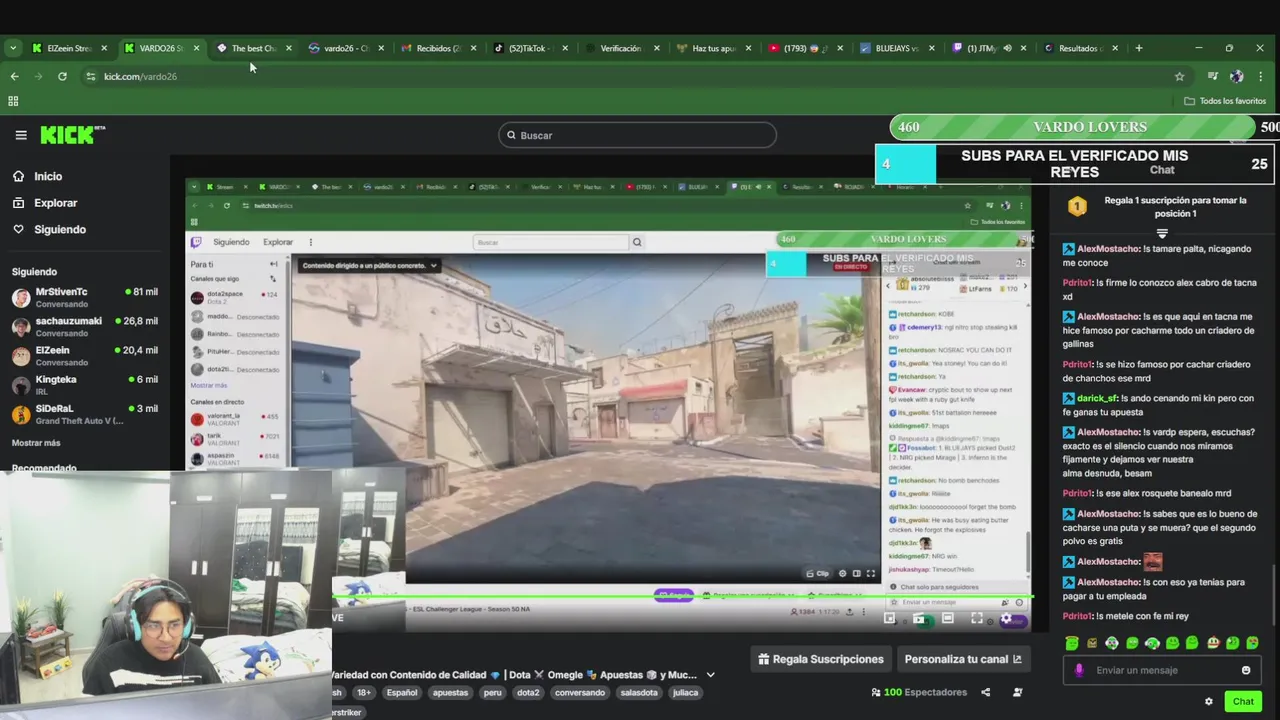Click the user icon beside share
The width and height of the screenshot is (1280, 720).
point(1017,692)
